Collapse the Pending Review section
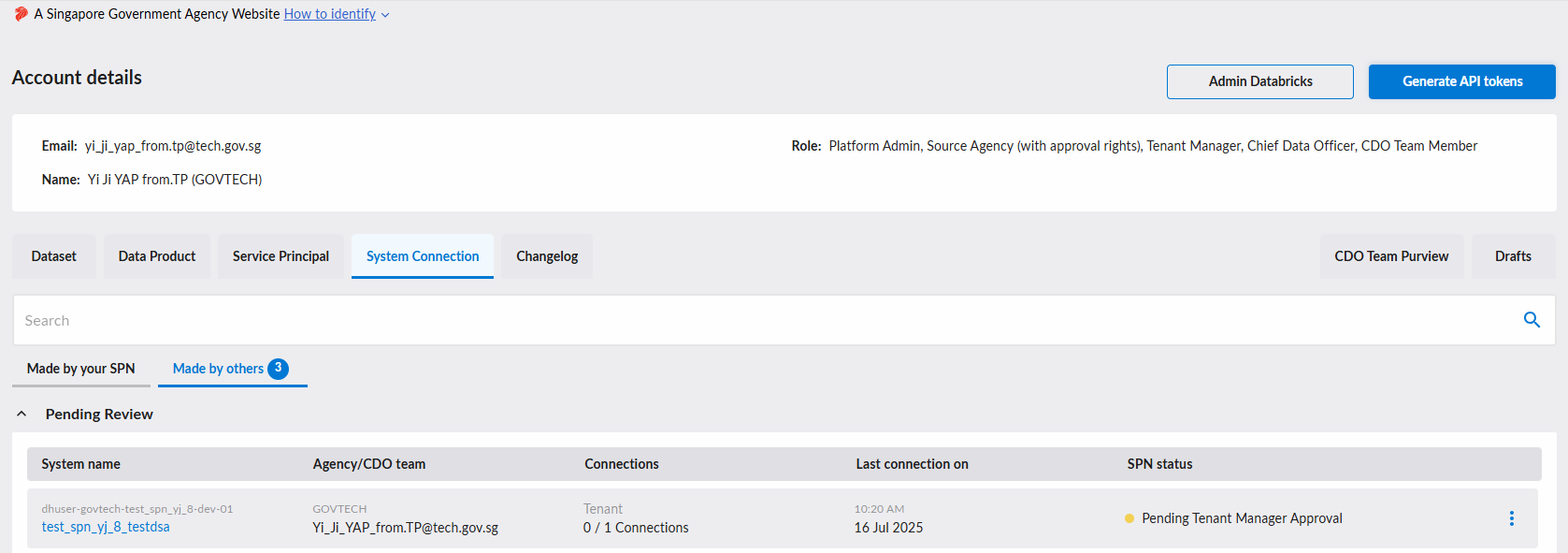1568x553 pixels. 22,414
